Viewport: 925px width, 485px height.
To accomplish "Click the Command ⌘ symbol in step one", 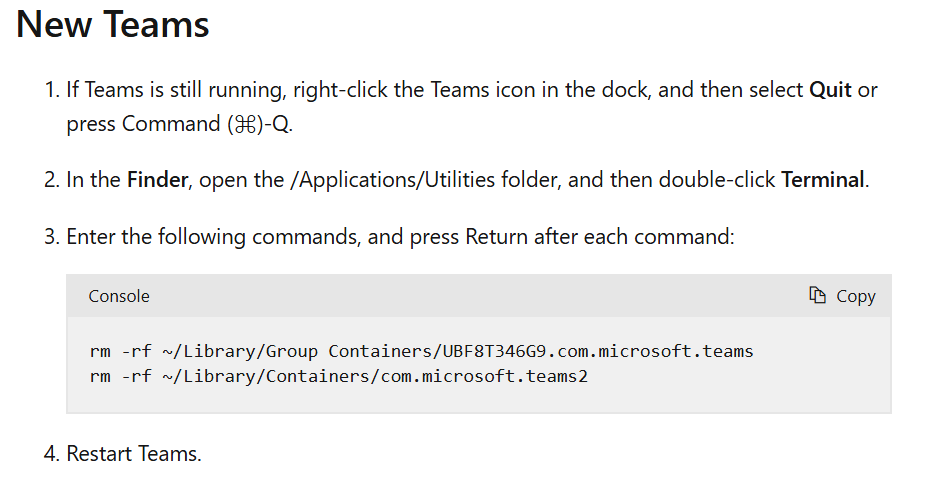I will point(245,124).
